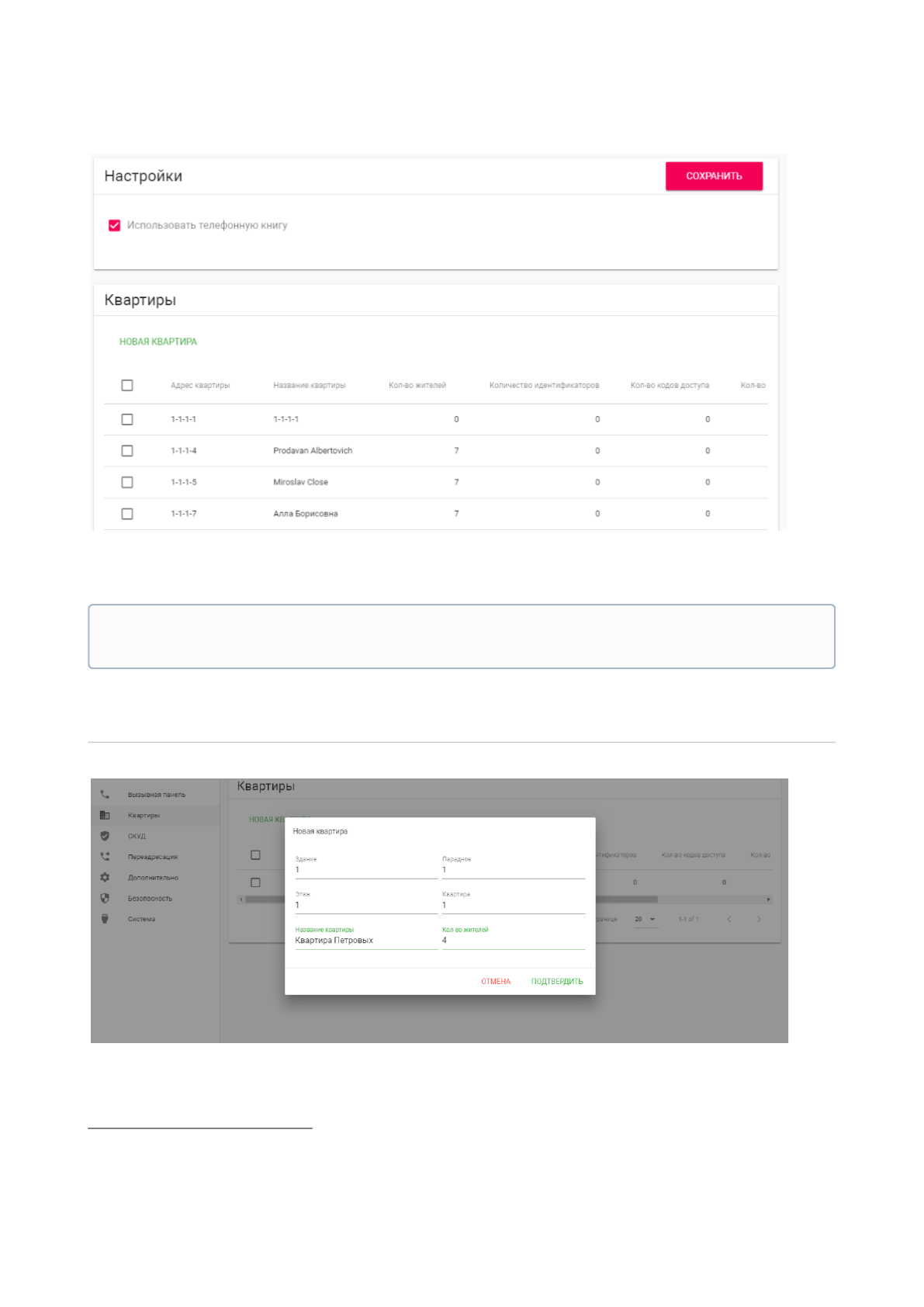
Task: Uncheck Использовать телефонную книгу checkbox
Action: click(115, 226)
